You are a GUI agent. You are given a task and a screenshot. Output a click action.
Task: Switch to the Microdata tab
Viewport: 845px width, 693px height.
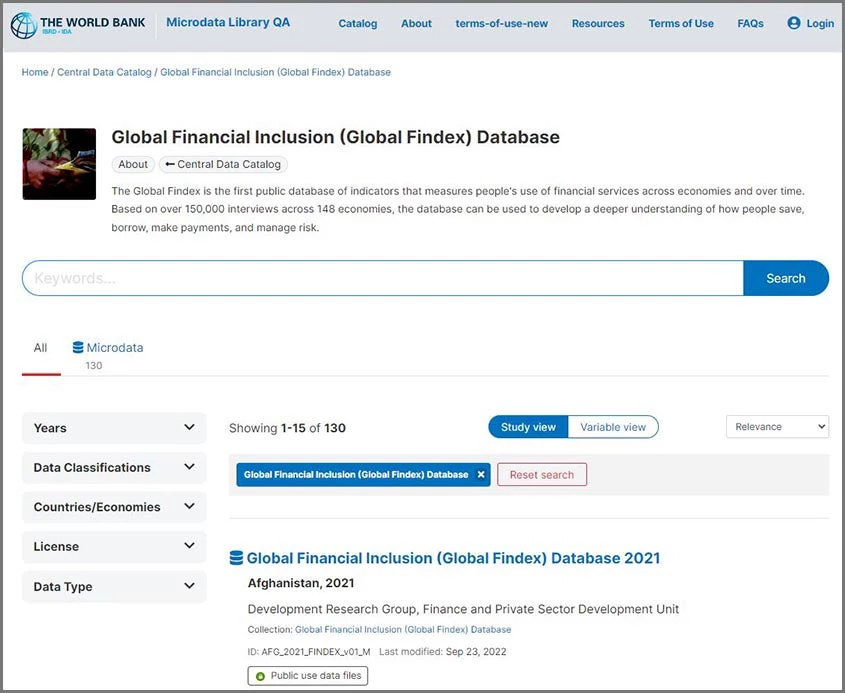108,355
